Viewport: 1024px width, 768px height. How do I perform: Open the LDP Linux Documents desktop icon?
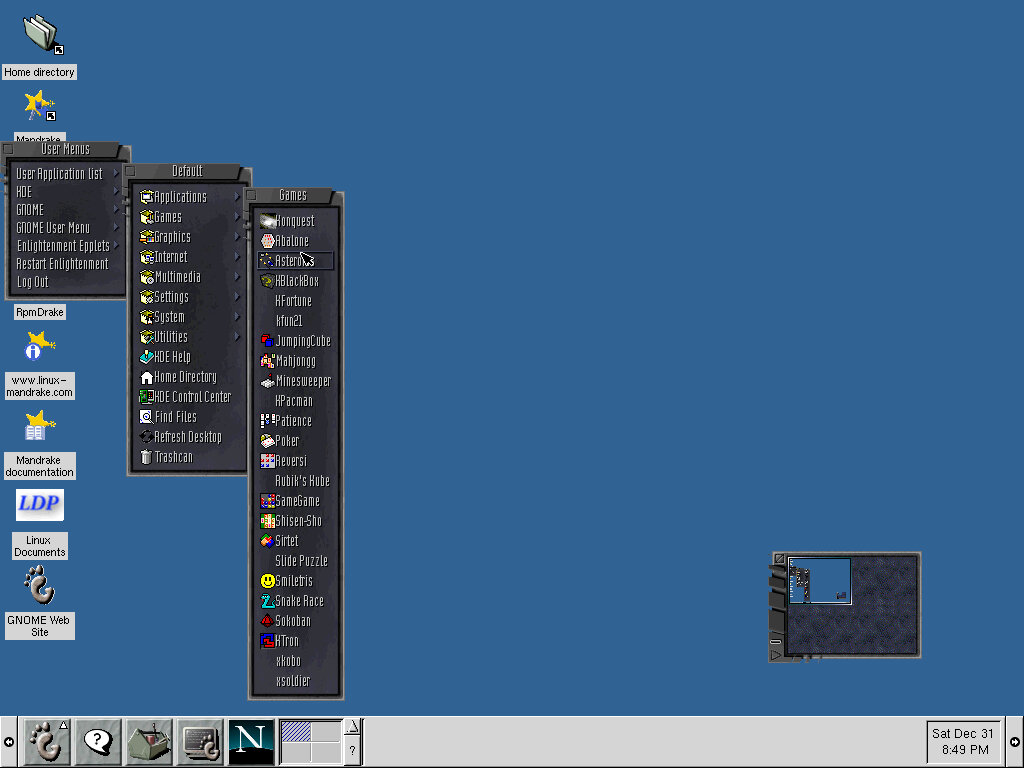coord(40,504)
